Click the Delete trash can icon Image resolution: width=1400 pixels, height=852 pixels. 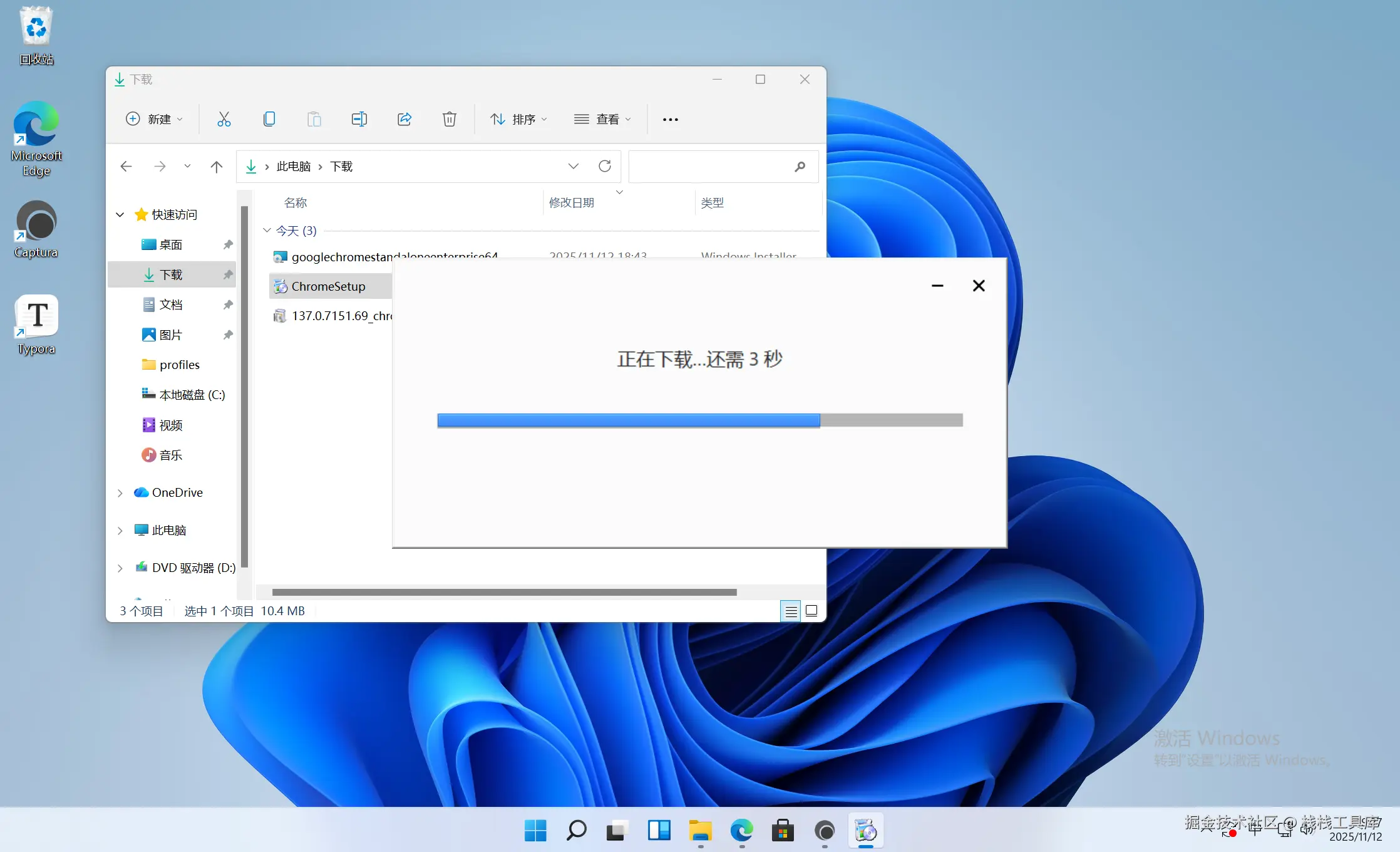[449, 119]
